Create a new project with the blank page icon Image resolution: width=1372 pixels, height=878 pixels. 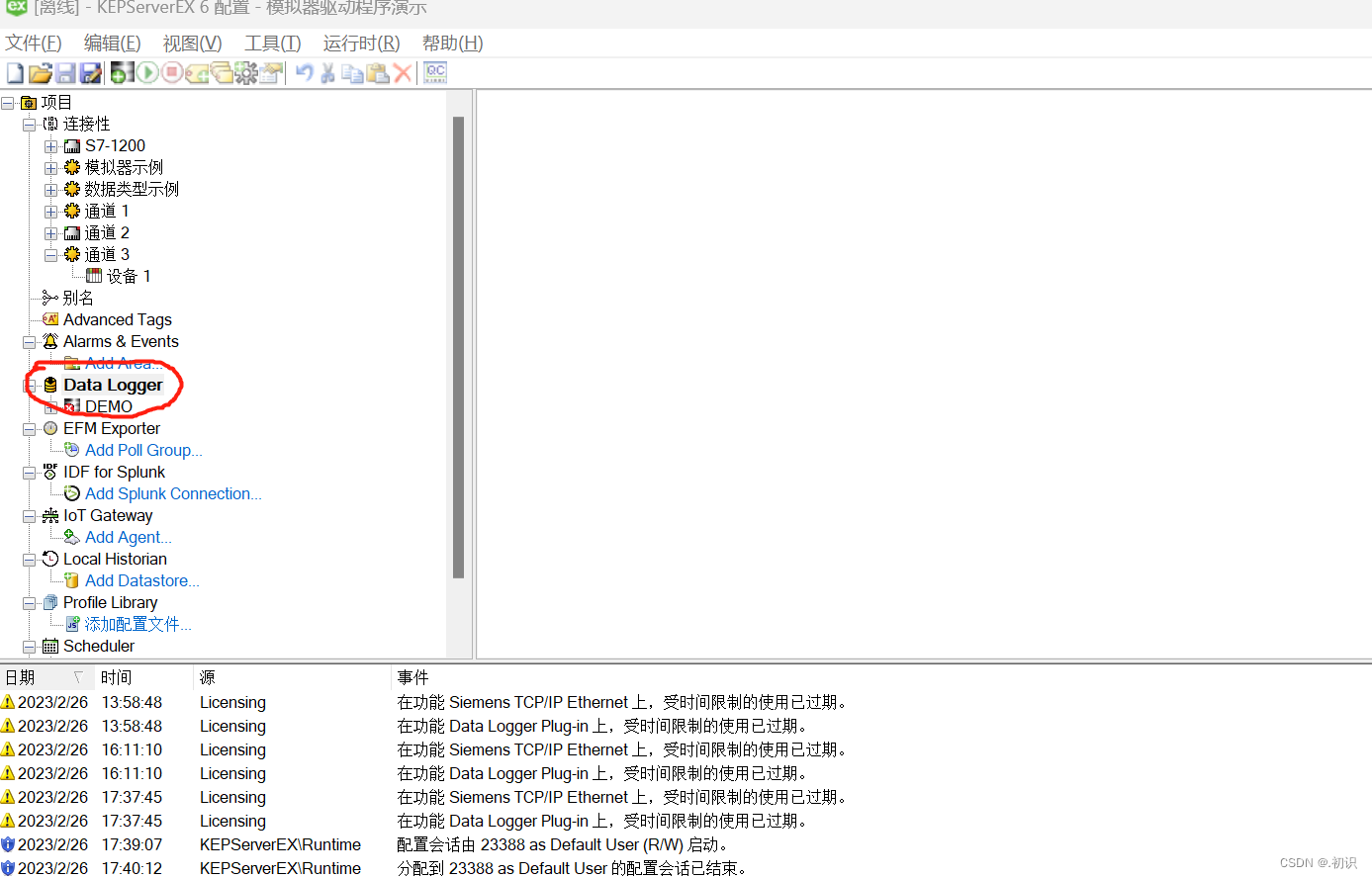15,73
